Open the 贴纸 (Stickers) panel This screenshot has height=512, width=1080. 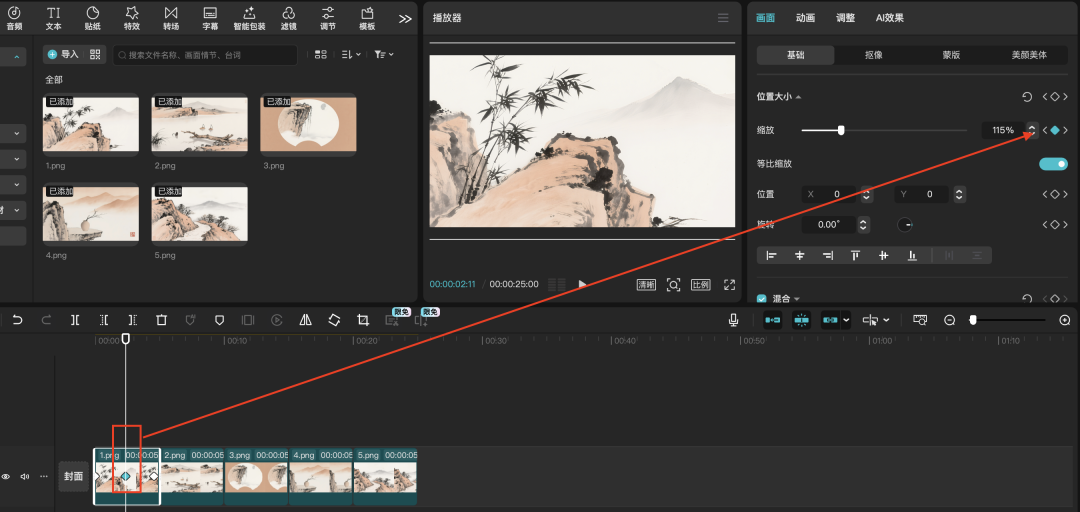click(x=92, y=19)
